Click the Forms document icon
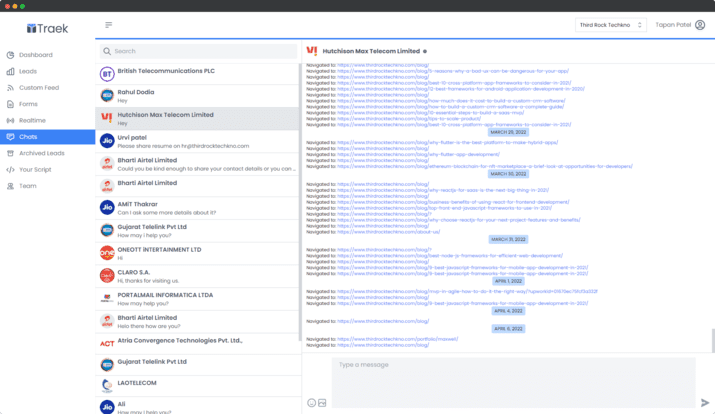The width and height of the screenshot is (715, 414). click(x=10, y=104)
